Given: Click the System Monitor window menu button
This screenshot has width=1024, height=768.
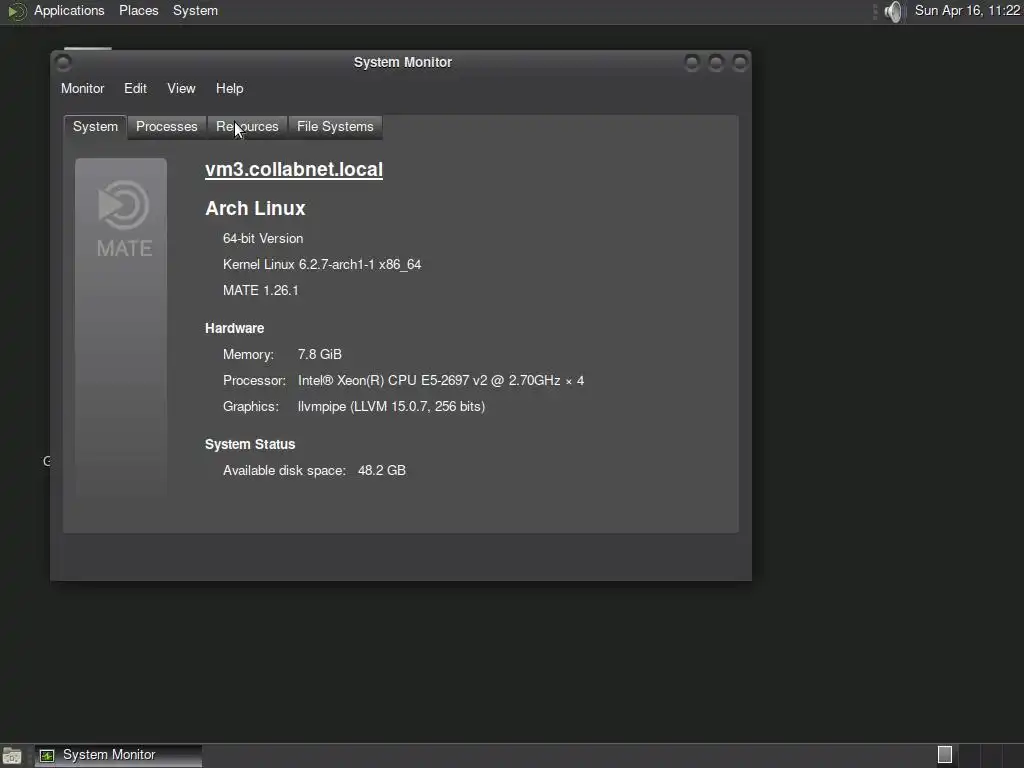Looking at the screenshot, I should coord(63,63).
